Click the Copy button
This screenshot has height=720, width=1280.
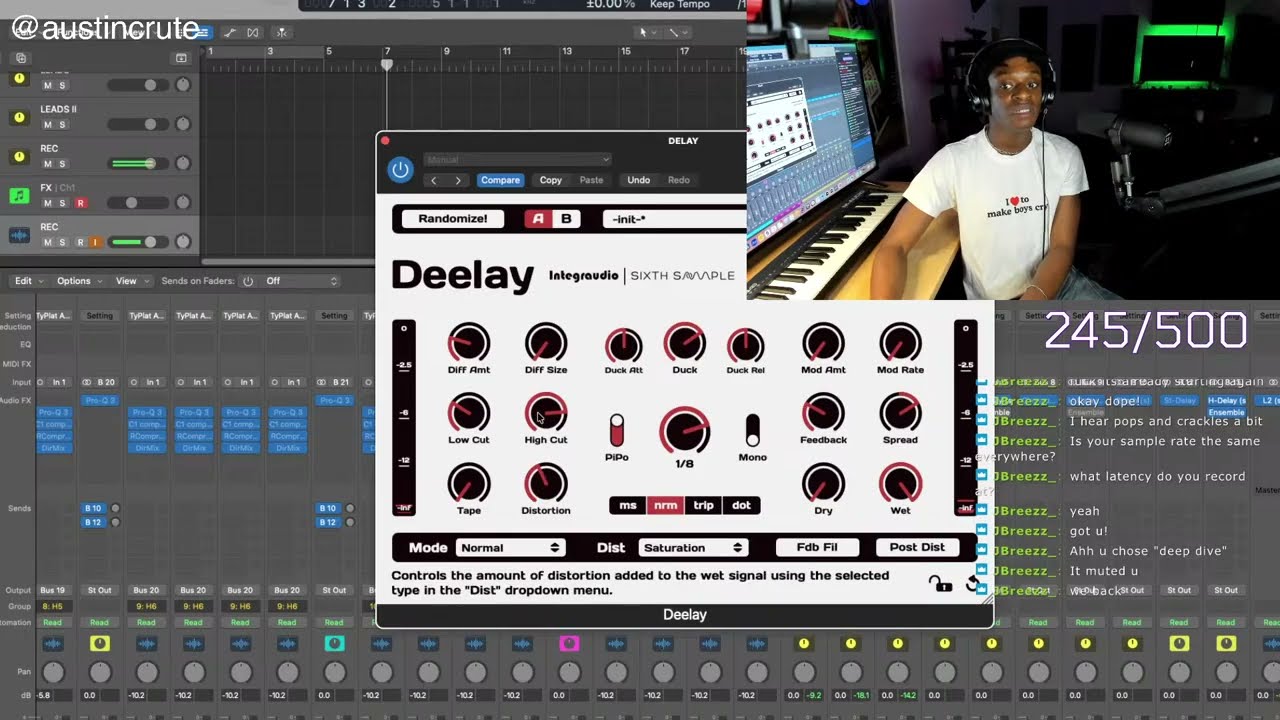(551, 180)
